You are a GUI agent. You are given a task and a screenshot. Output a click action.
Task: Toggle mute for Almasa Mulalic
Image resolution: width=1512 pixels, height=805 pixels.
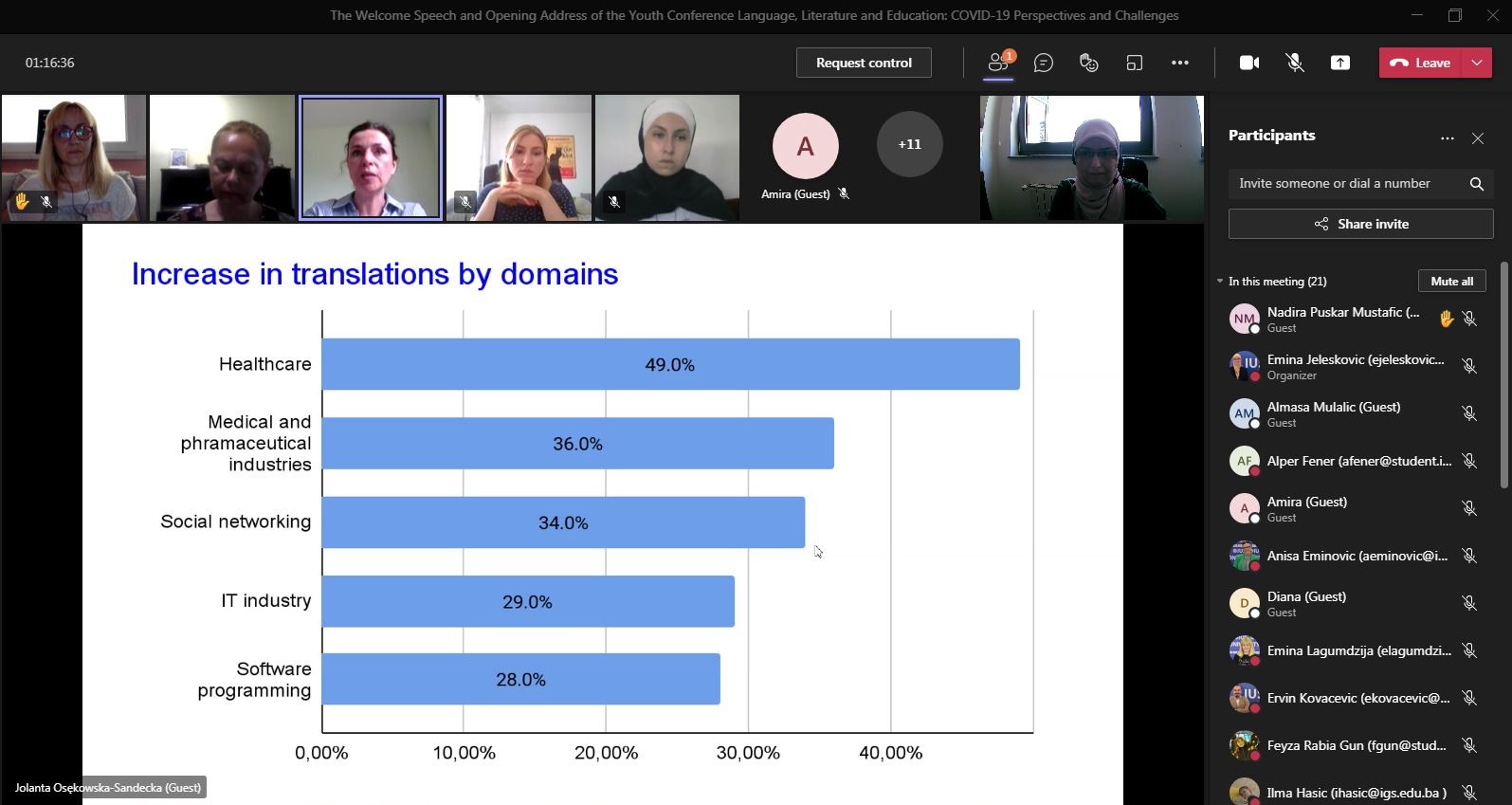pos(1468,413)
